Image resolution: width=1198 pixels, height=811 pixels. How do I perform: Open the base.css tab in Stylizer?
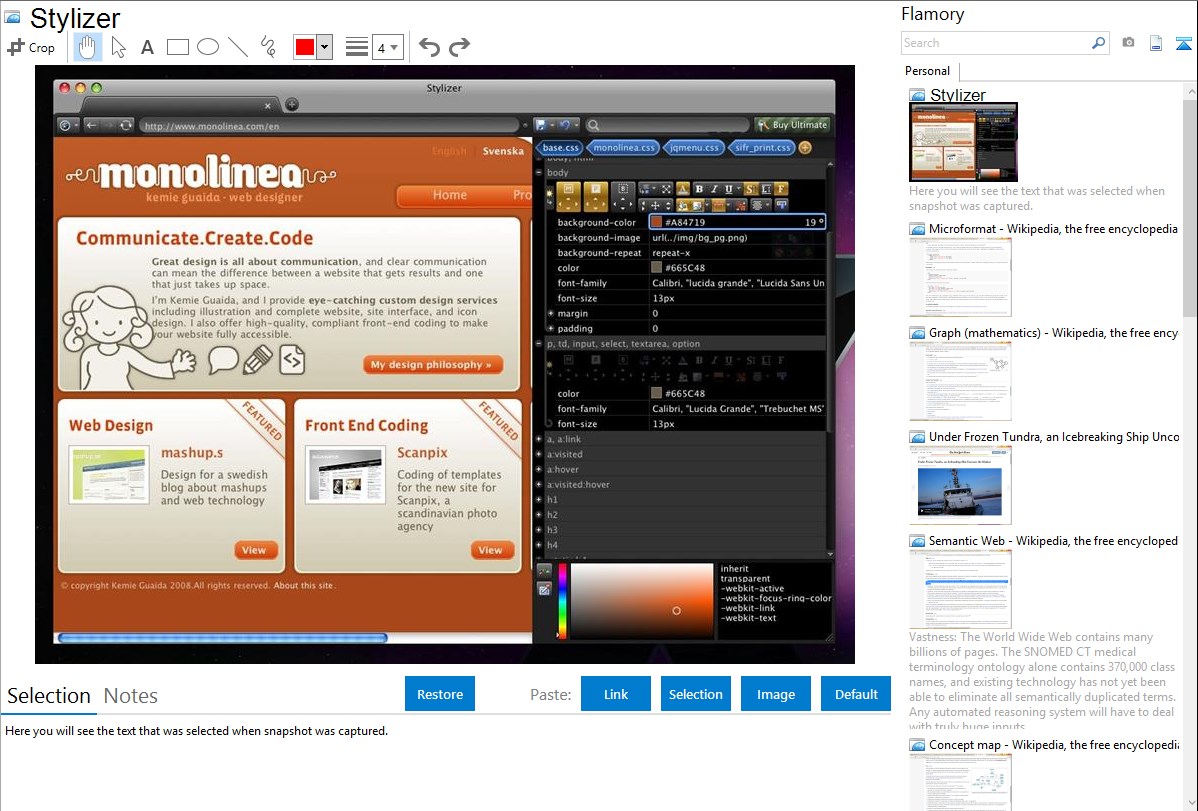(560, 148)
